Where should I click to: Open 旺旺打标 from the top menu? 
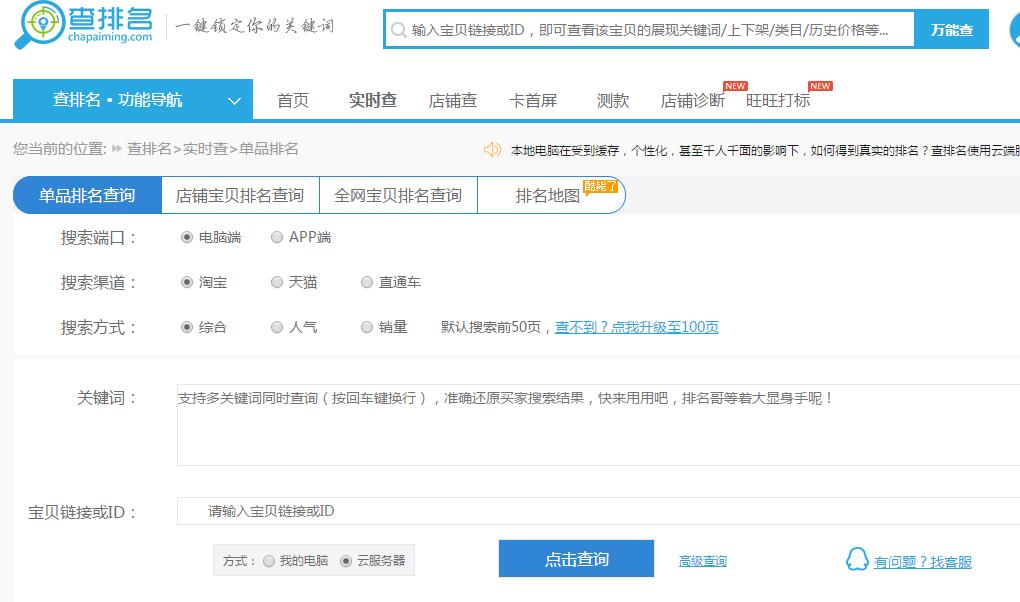click(778, 101)
